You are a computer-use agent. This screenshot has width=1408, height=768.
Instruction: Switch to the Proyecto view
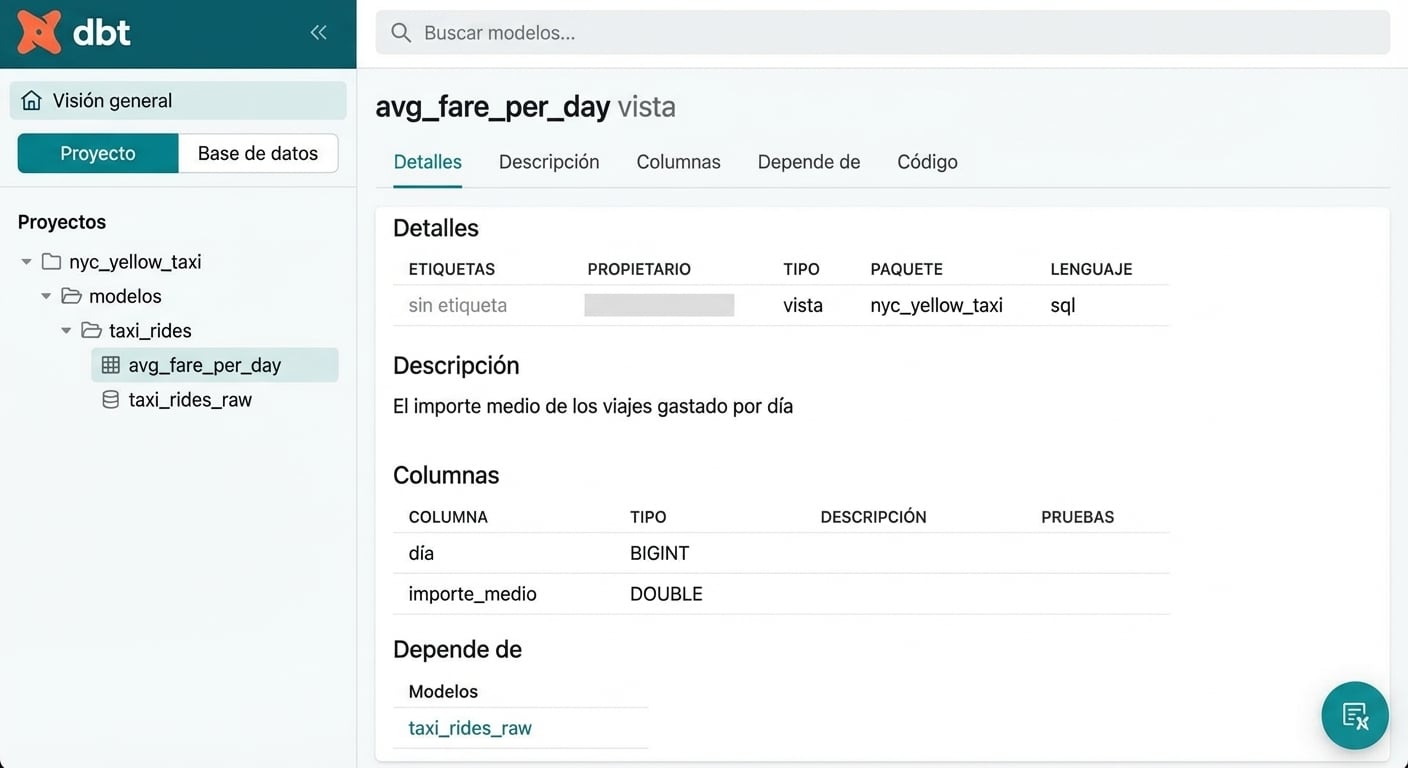tap(98, 153)
